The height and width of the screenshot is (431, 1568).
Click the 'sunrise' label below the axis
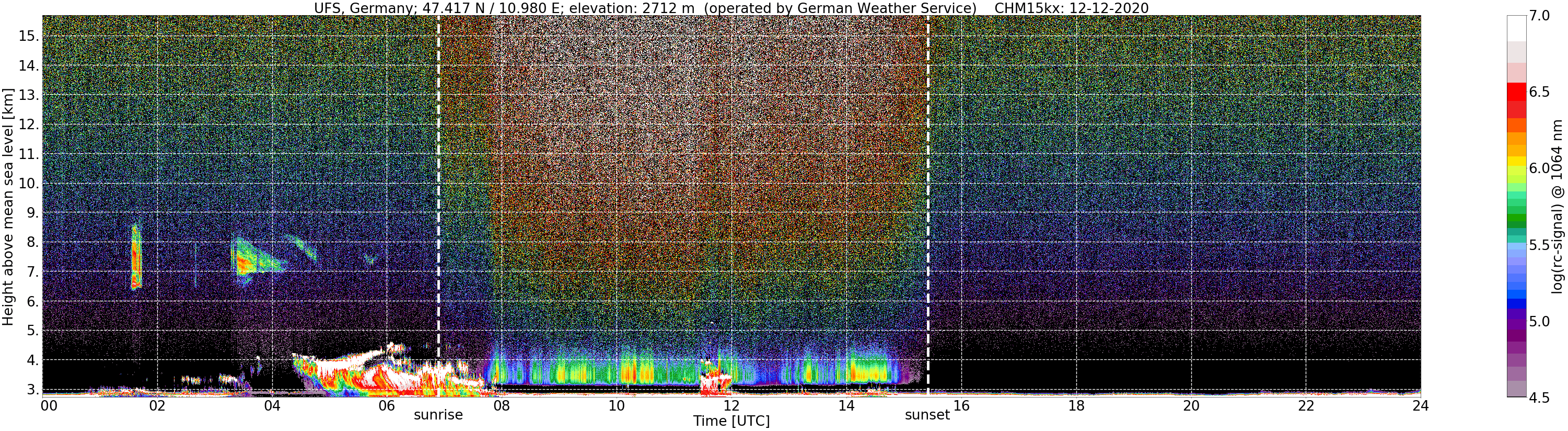click(438, 415)
